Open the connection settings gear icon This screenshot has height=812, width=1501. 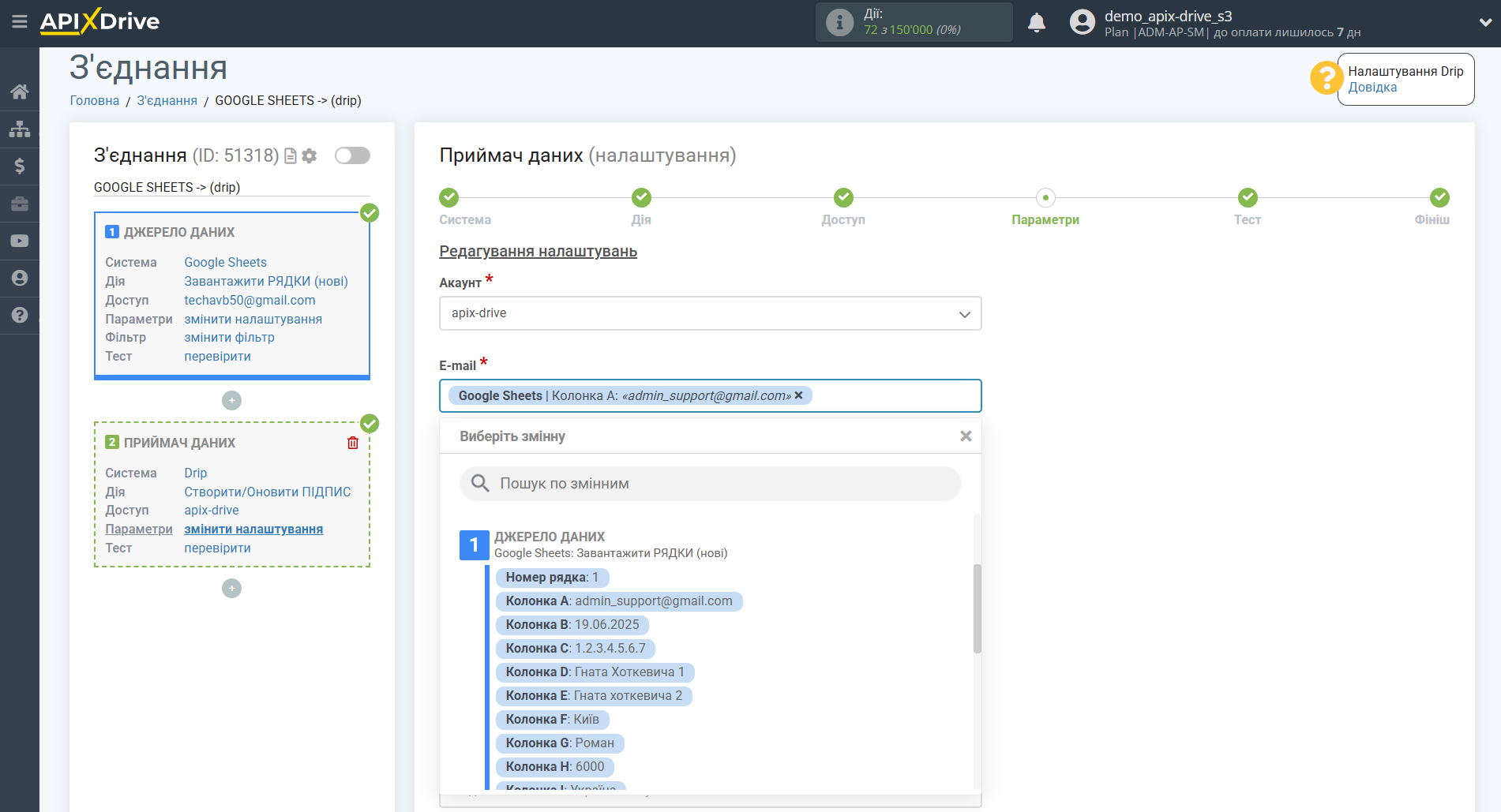click(310, 156)
